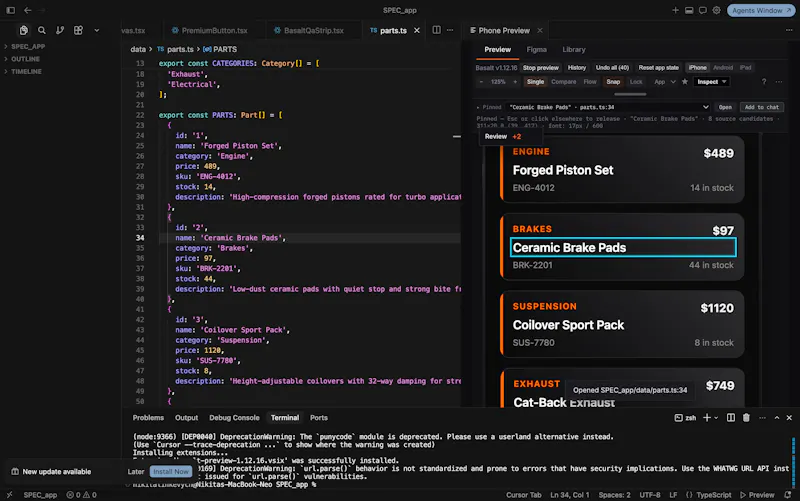
Task: Select the iPad device option
Action: pos(745,67)
